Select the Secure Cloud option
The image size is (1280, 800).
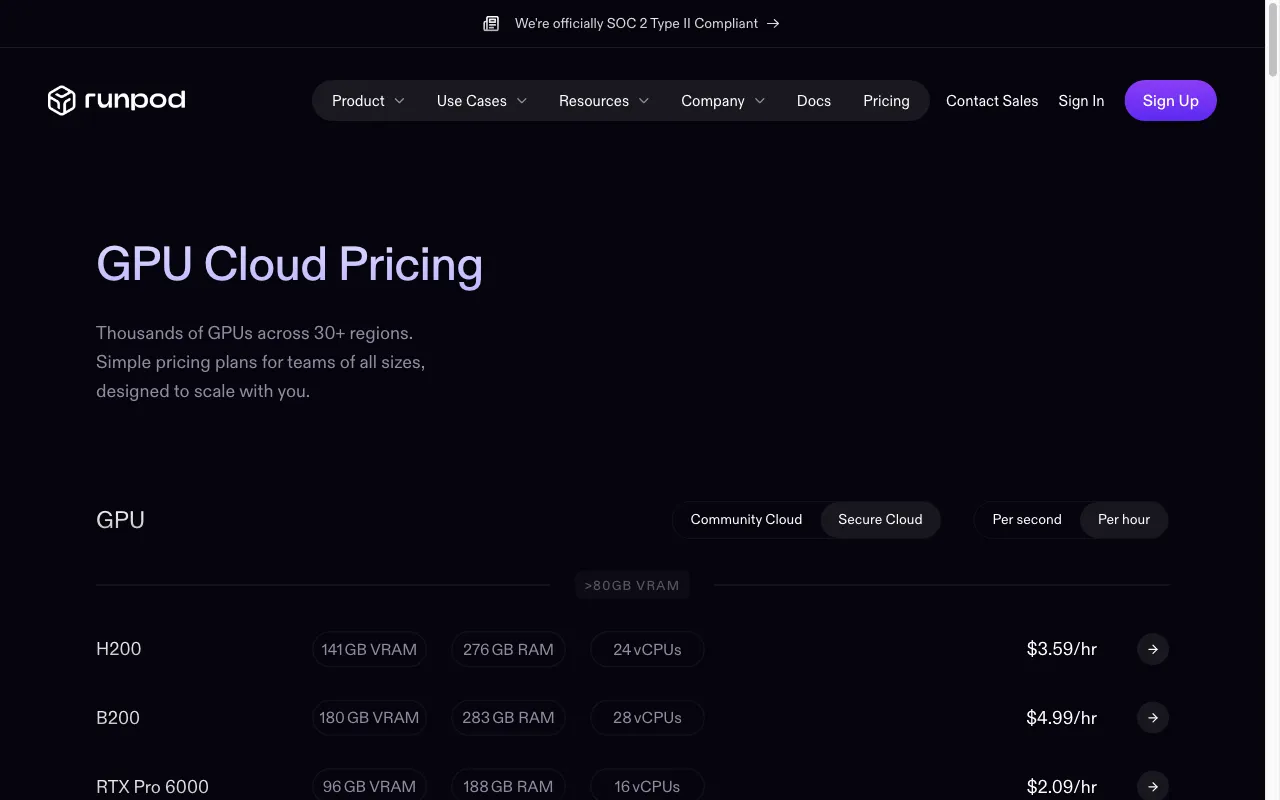point(880,520)
